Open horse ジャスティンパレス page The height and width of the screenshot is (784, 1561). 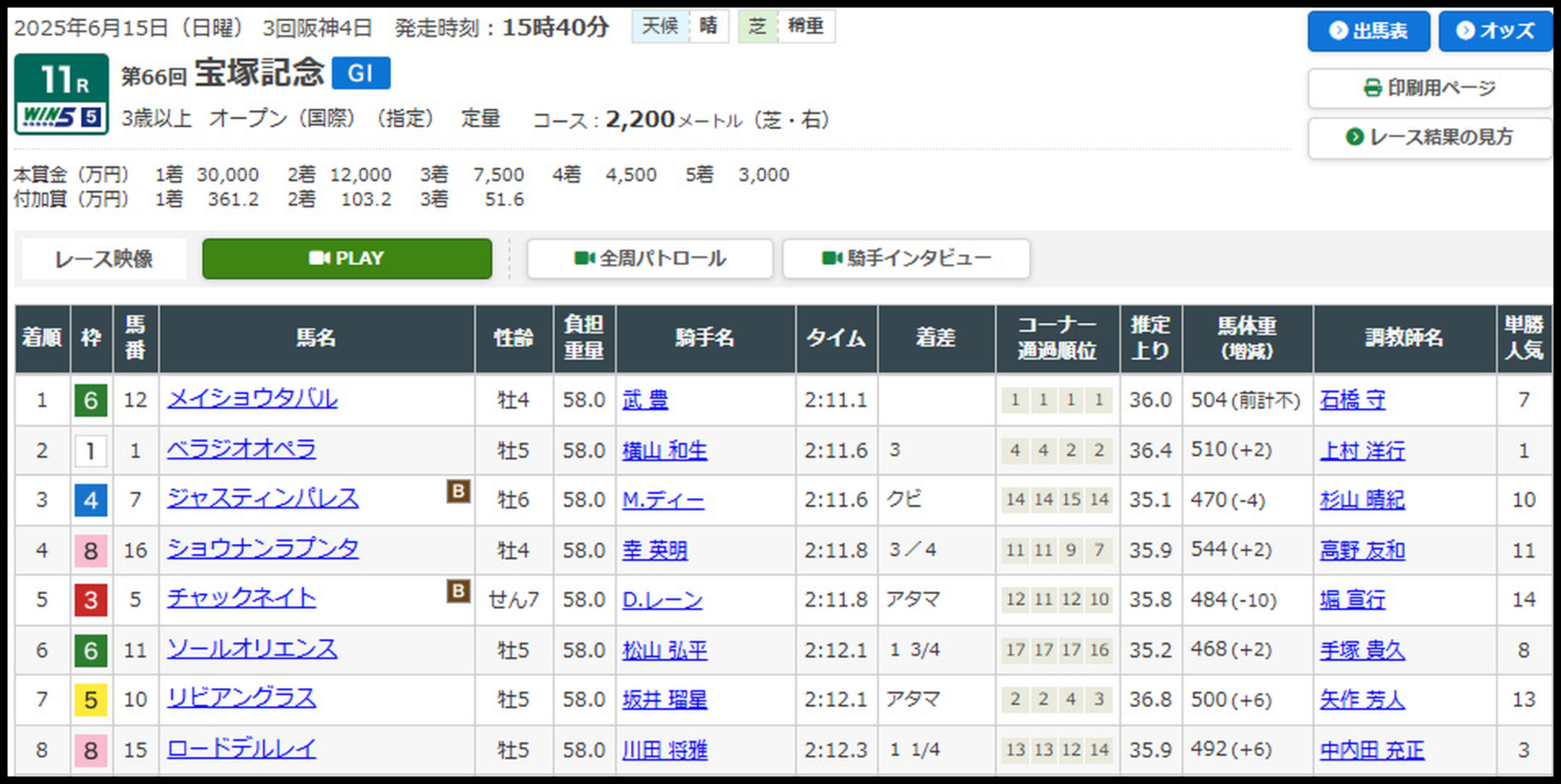(263, 499)
